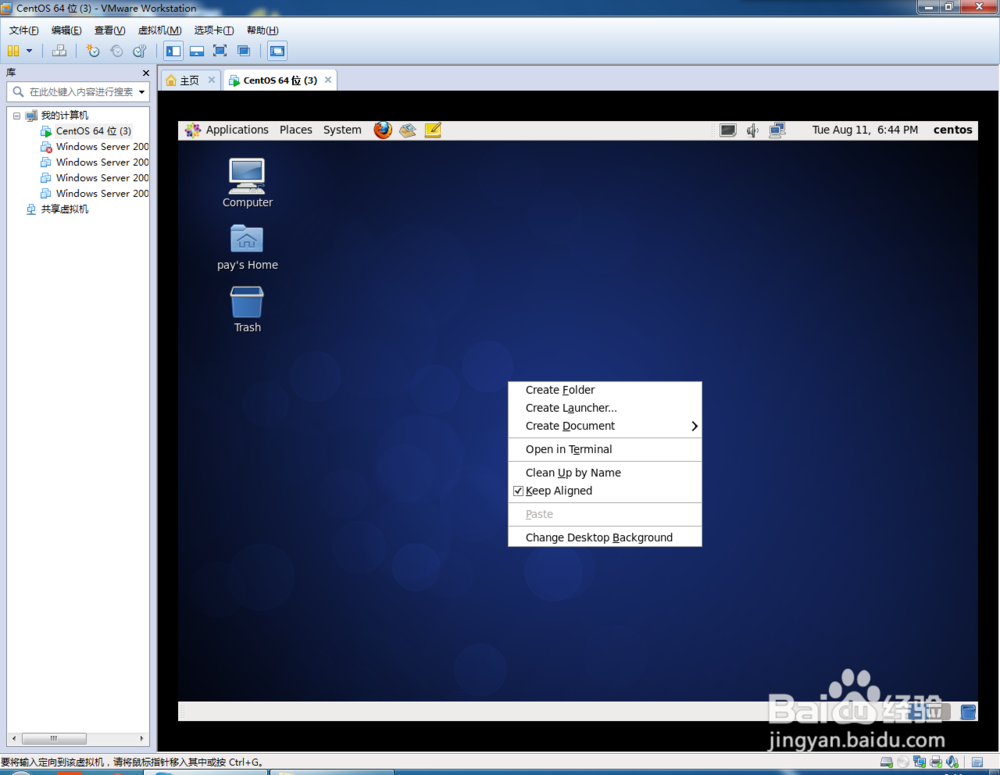Toggle the library sidebar visibility in VMware toolbar

(171, 51)
